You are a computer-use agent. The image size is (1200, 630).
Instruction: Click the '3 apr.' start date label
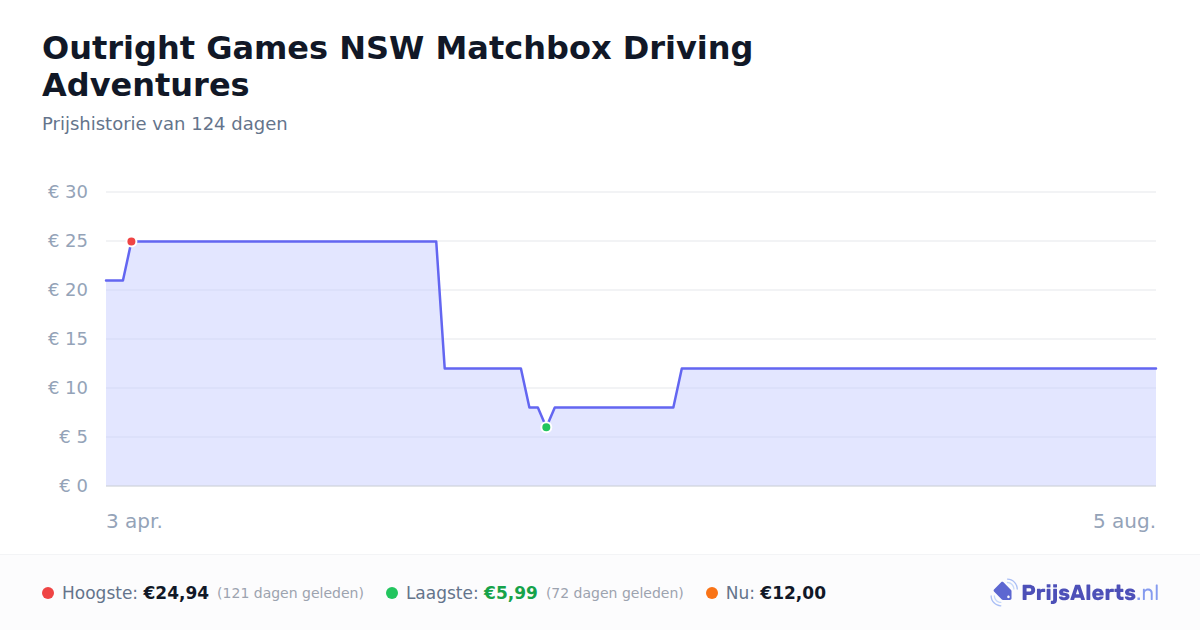(135, 522)
